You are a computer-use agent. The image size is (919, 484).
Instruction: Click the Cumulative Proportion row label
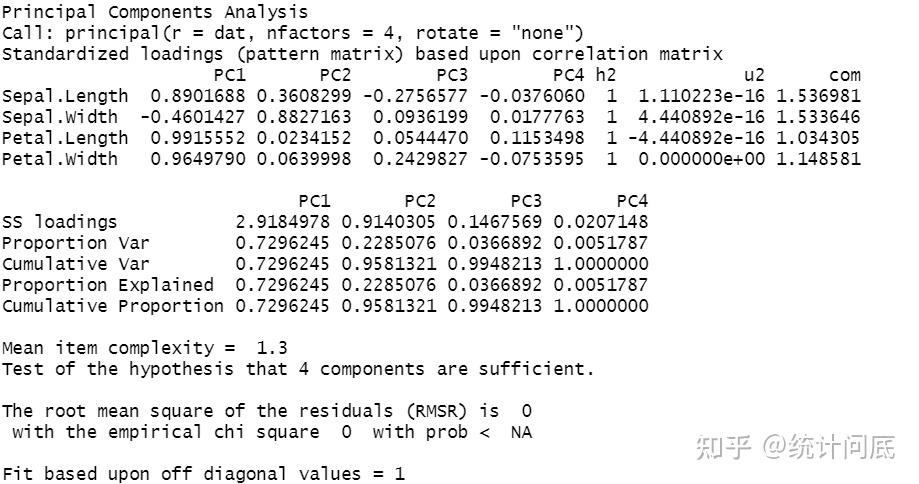113,306
